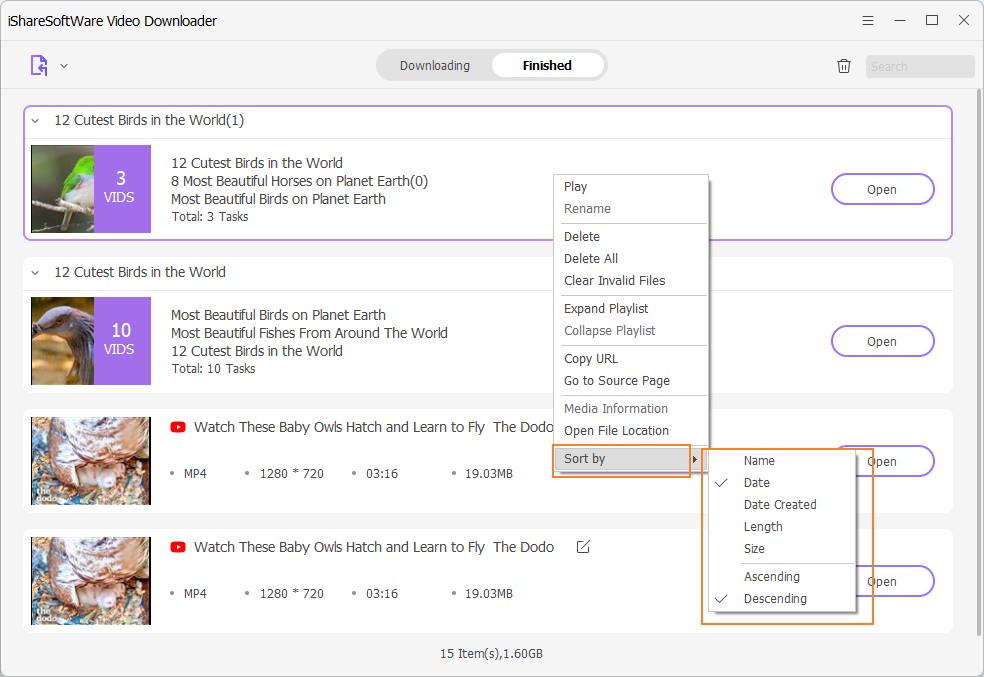Open the Sort by submenu entry
The width and height of the screenshot is (984, 677).
631,459
